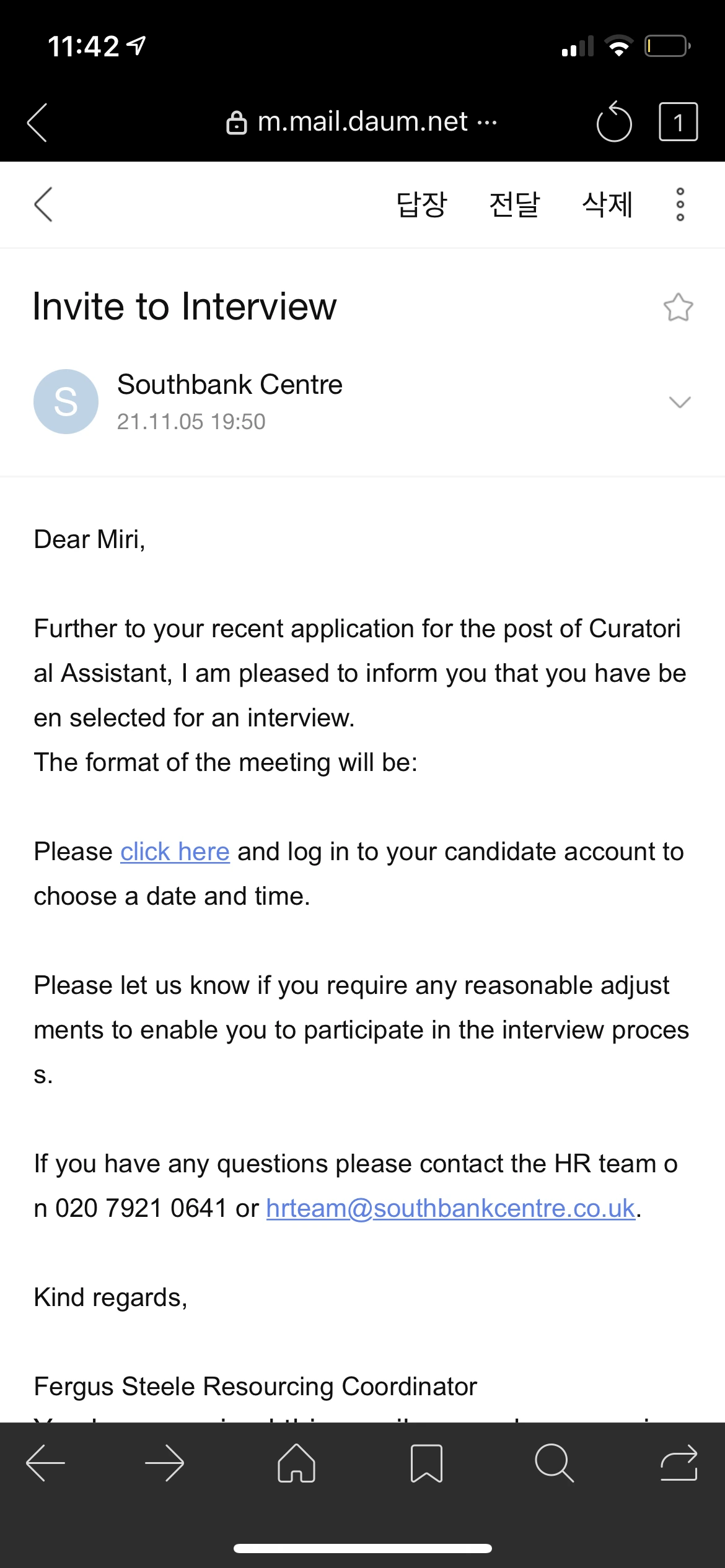Screen dimensions: 725x1568
Task: Go back to the mail inbox list
Action: [43, 204]
